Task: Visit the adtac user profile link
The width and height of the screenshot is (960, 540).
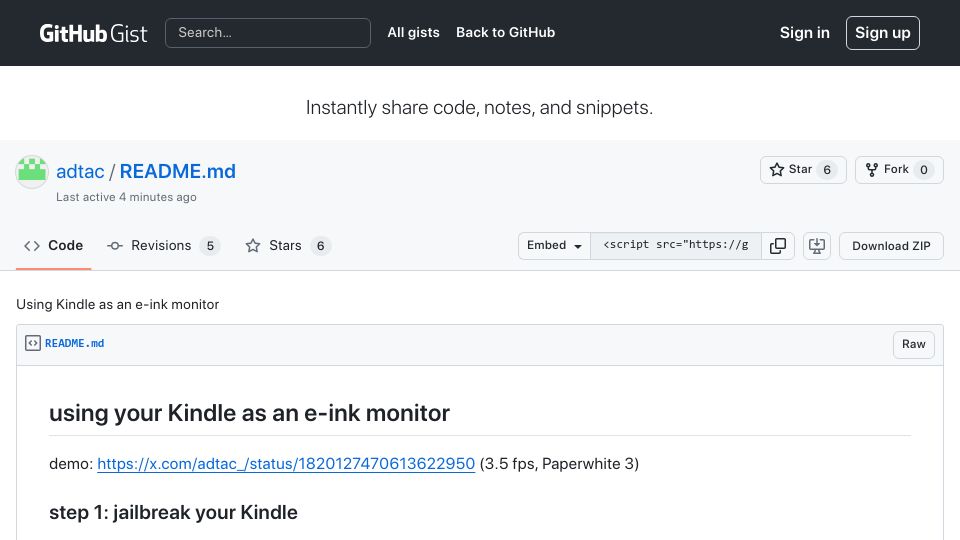Action: click(80, 171)
